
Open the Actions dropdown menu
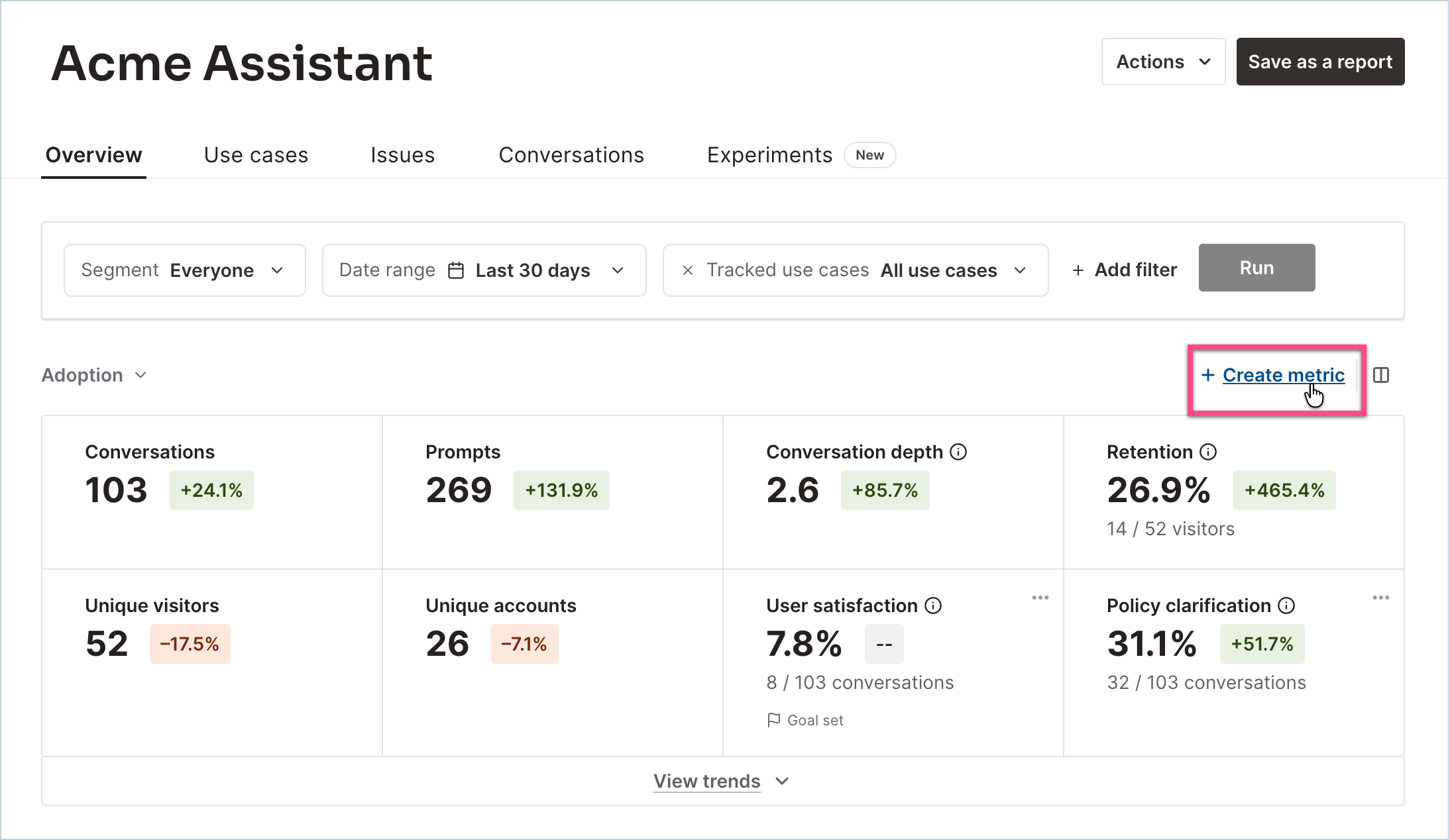point(1163,62)
